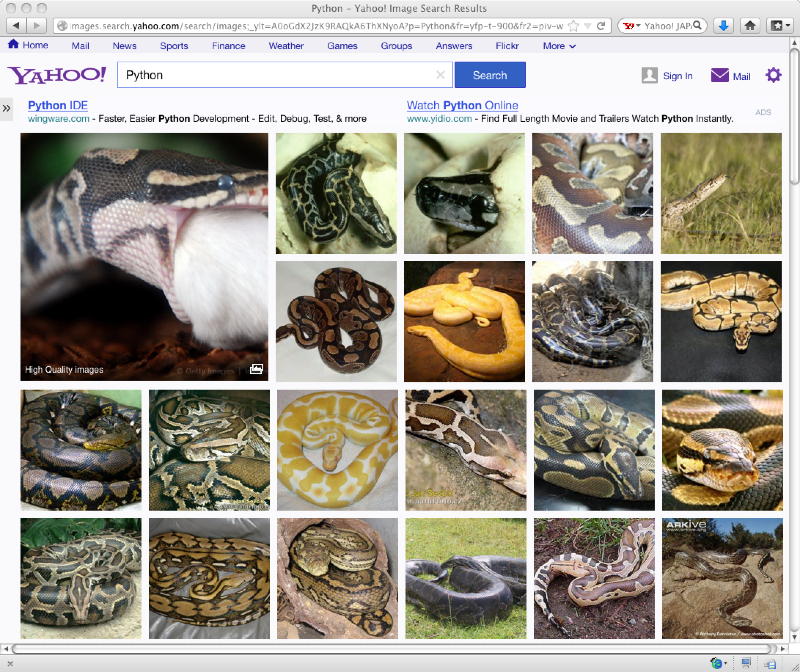Close the add-on bar with the X

pos(10,664)
